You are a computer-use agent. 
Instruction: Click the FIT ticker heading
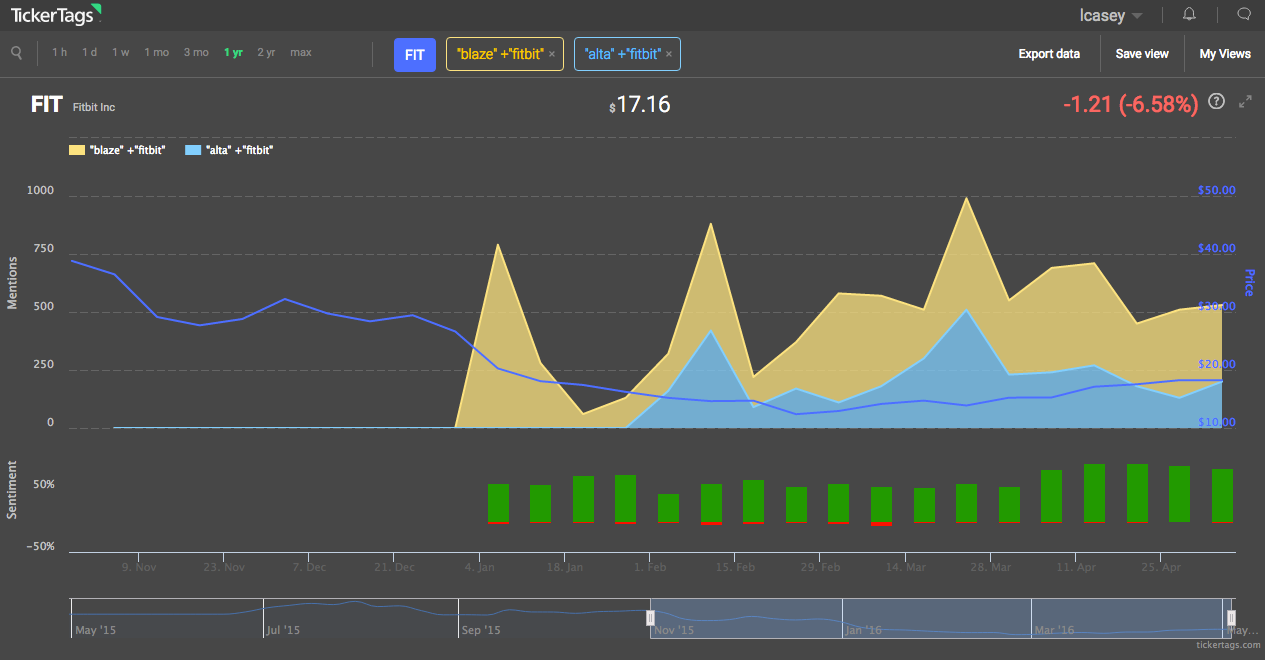[x=47, y=104]
